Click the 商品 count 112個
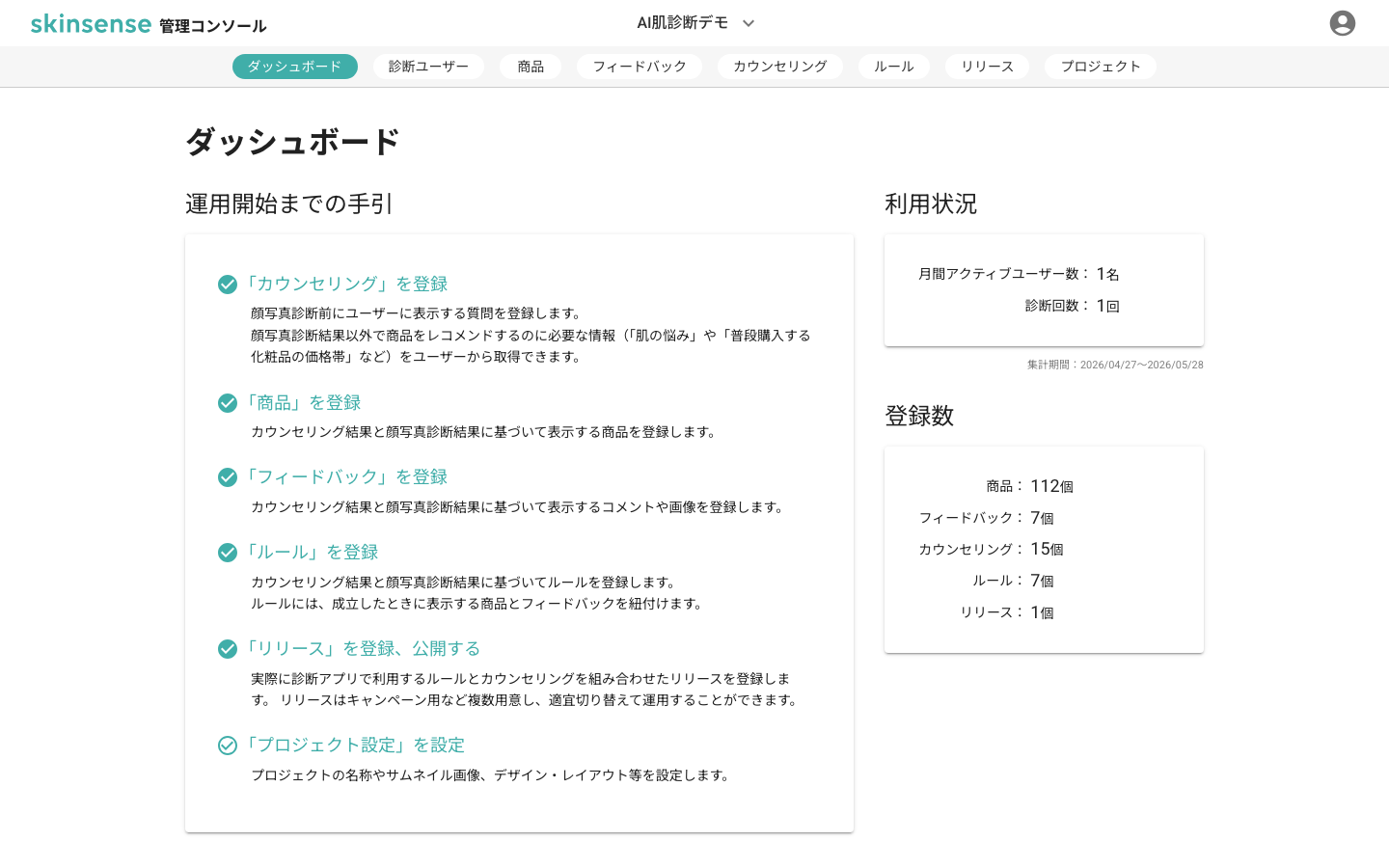The width and height of the screenshot is (1389, 868). coord(1051,486)
